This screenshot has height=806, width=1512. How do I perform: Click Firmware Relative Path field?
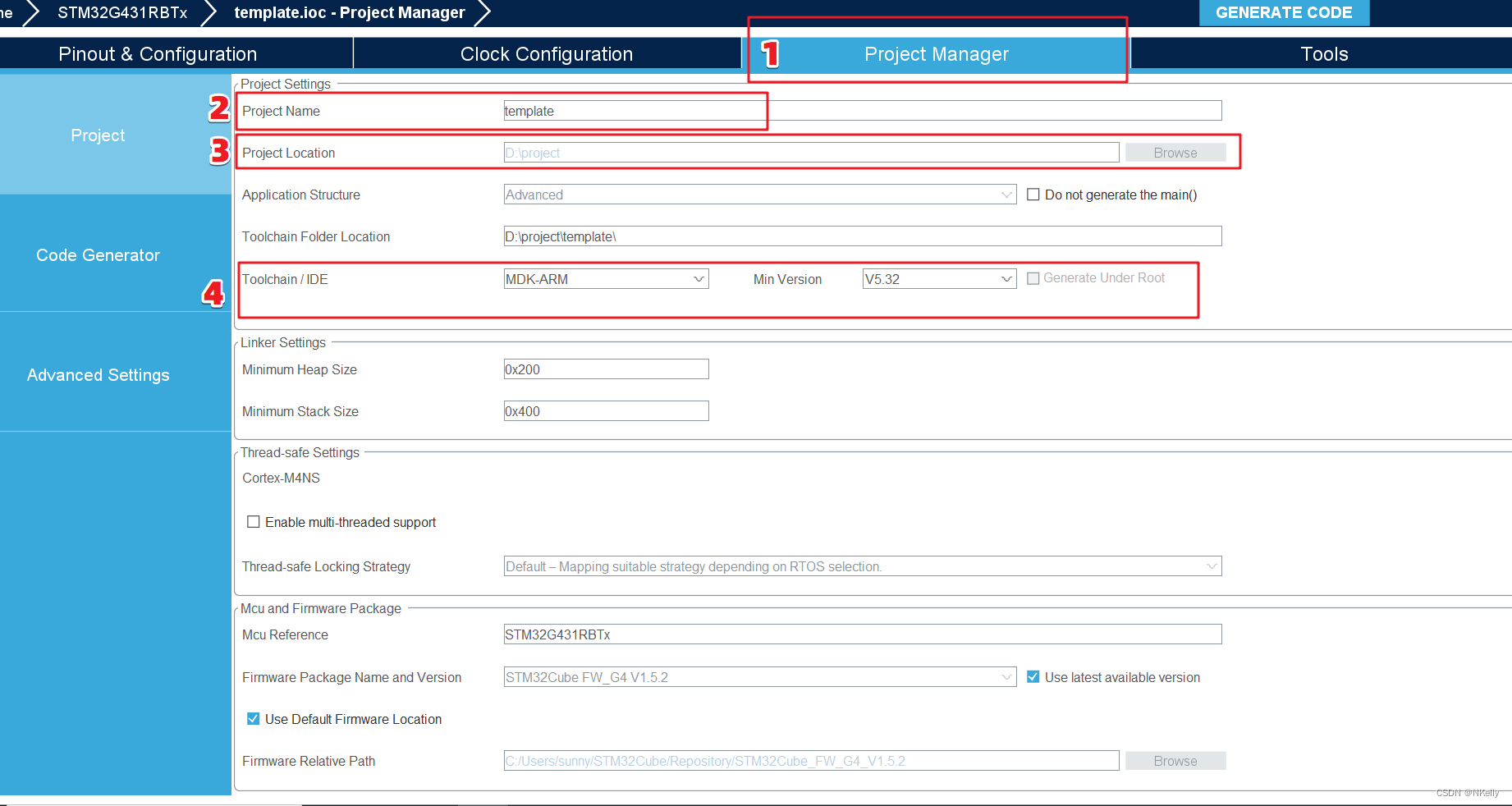pyautogui.click(x=811, y=761)
